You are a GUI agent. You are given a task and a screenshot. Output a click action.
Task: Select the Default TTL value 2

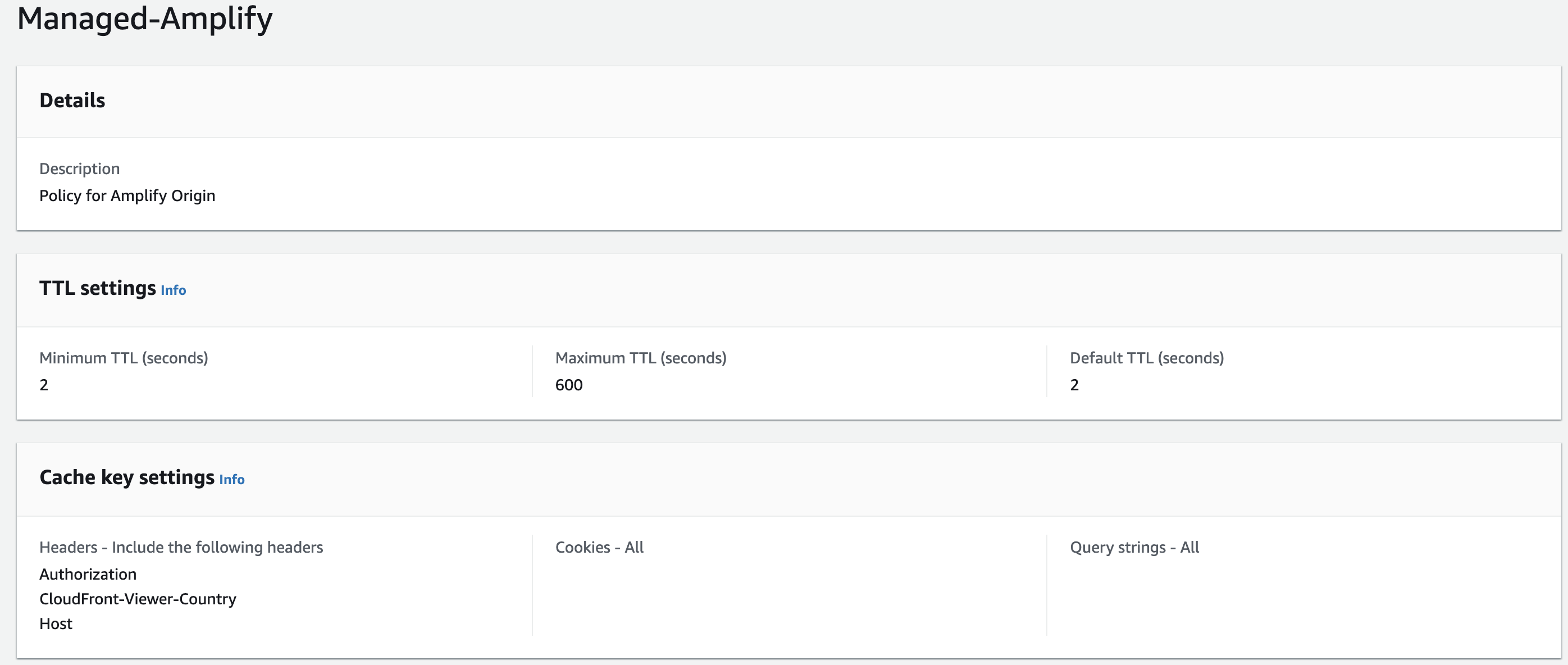pyautogui.click(x=1074, y=385)
